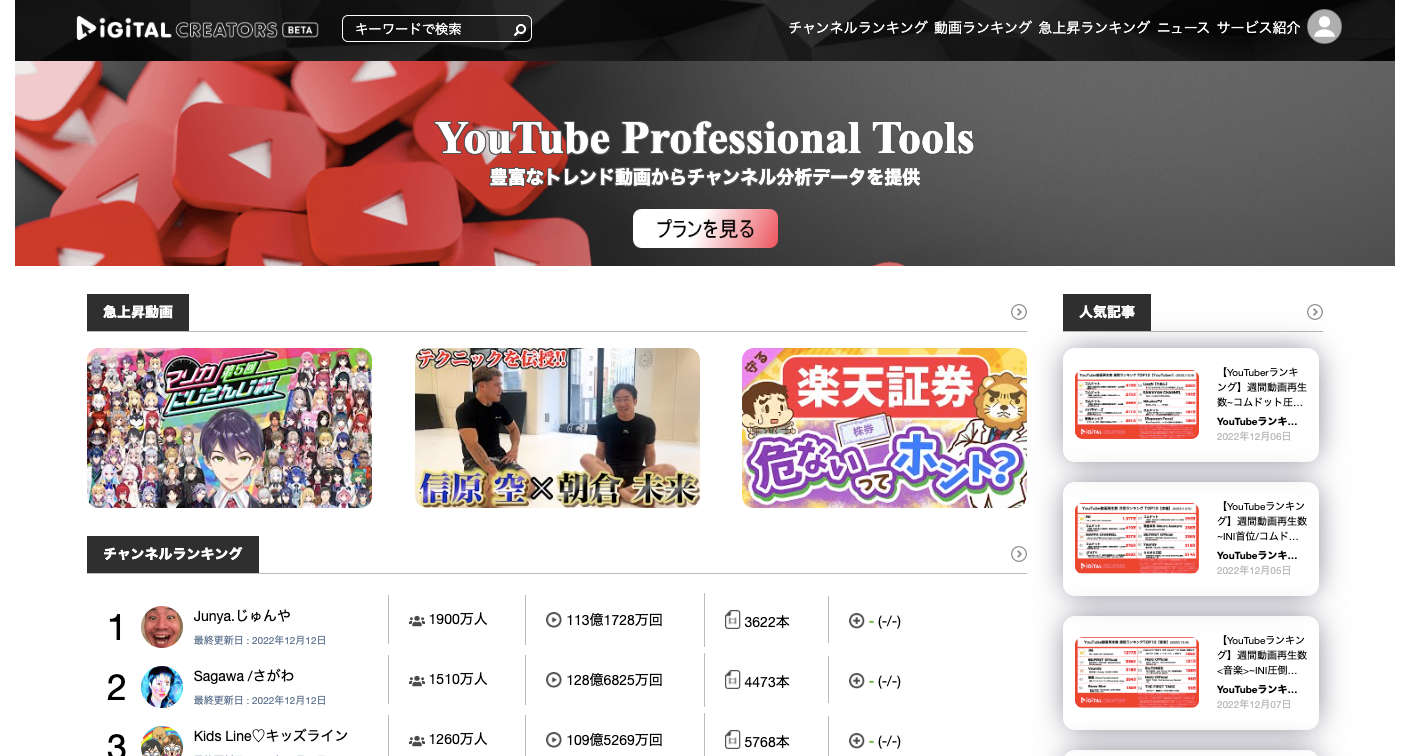The height and width of the screenshot is (756, 1418).
Task: Open more 急上昇動画 via arrow icon
Action: pos(1019,312)
